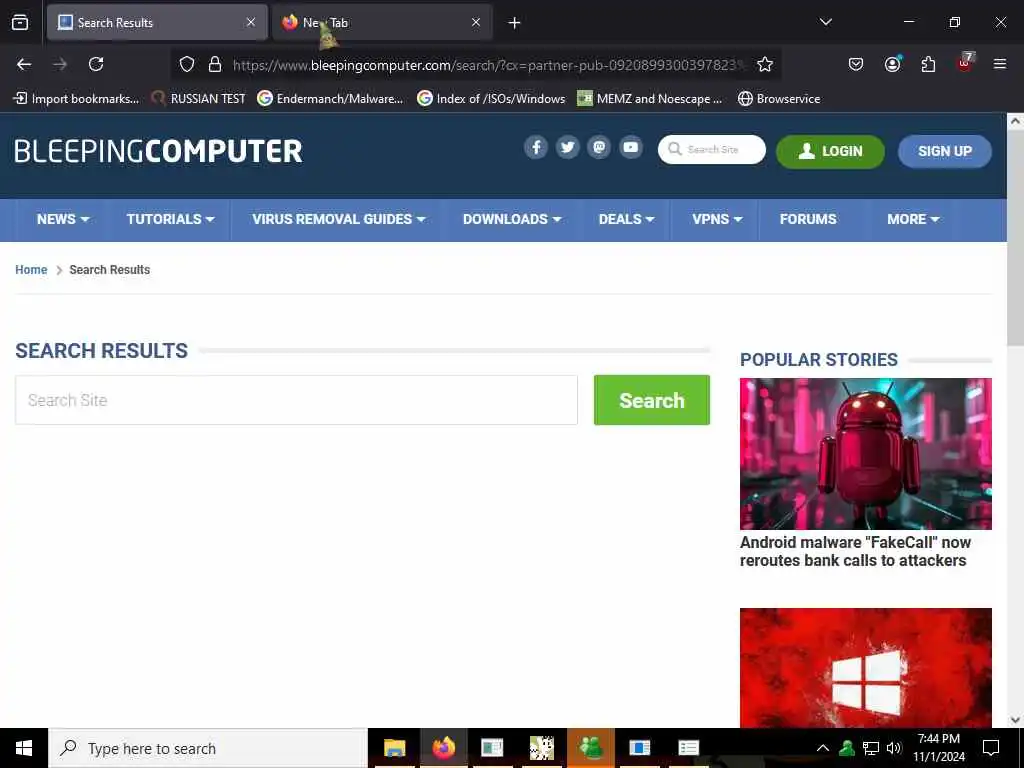The image size is (1024, 768).
Task: Expand the VPNS menu
Action: 717,219
